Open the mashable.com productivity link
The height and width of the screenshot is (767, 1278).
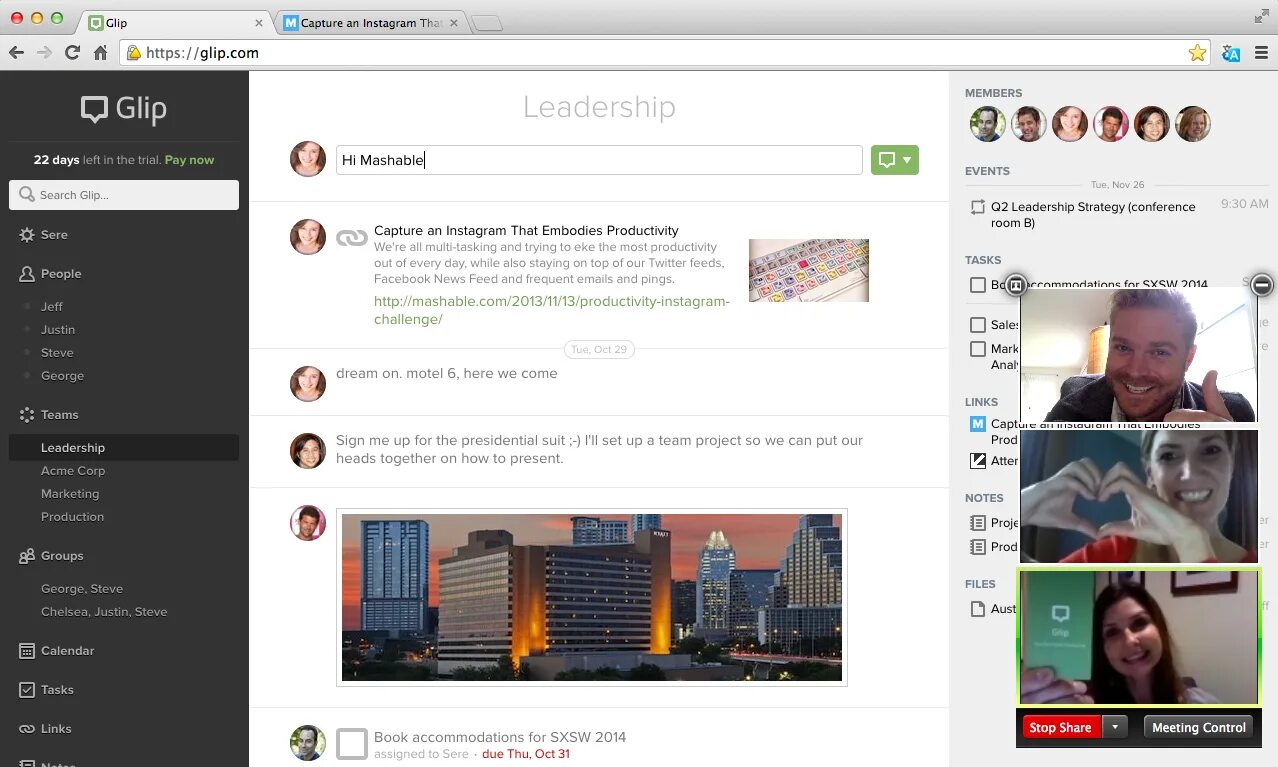coord(552,310)
